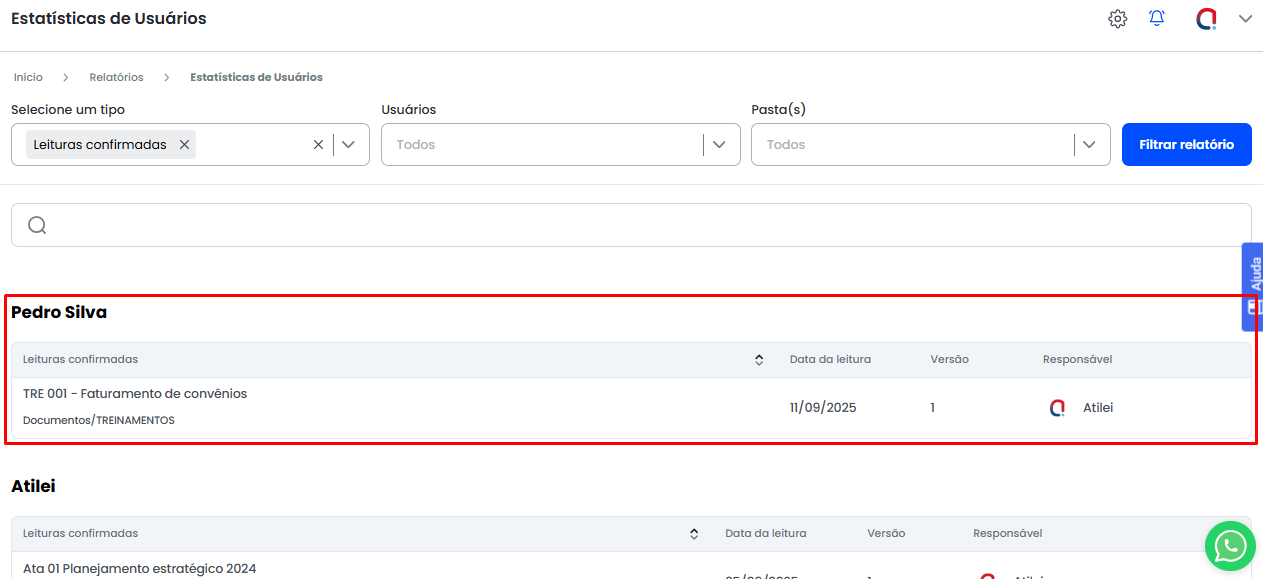Go to Início breadcrumb
Viewport: 1263px width, 579px height.
tap(28, 77)
